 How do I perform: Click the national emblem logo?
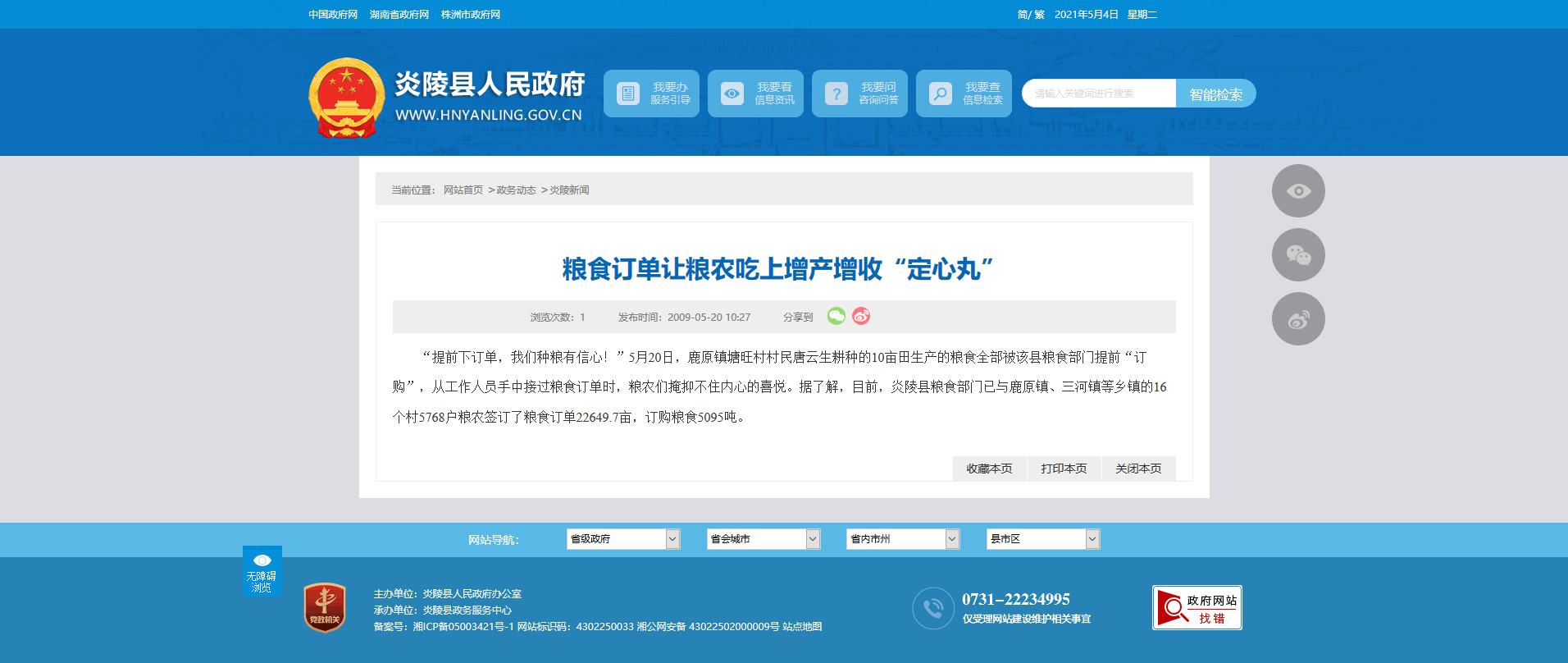346,98
